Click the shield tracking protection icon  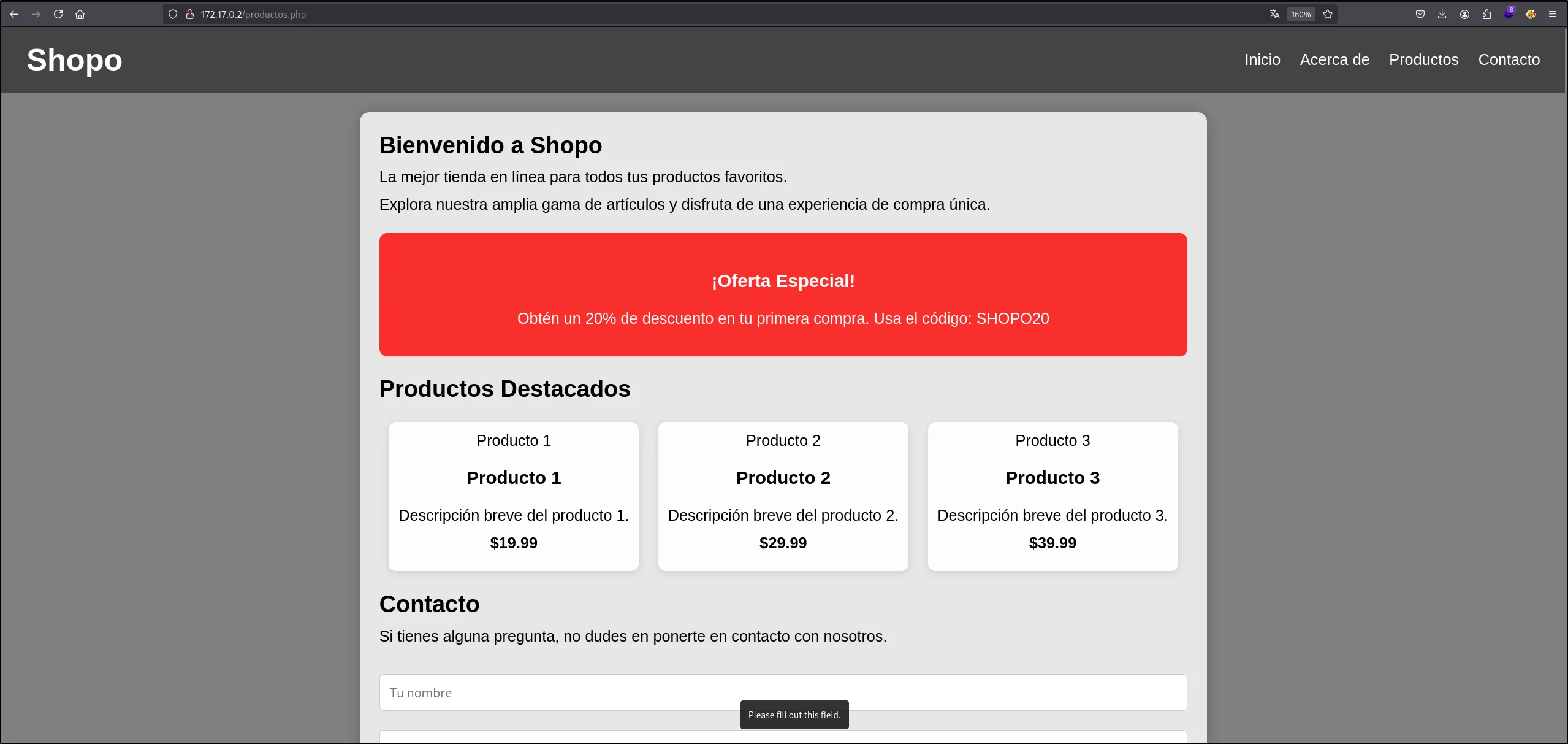[x=173, y=14]
